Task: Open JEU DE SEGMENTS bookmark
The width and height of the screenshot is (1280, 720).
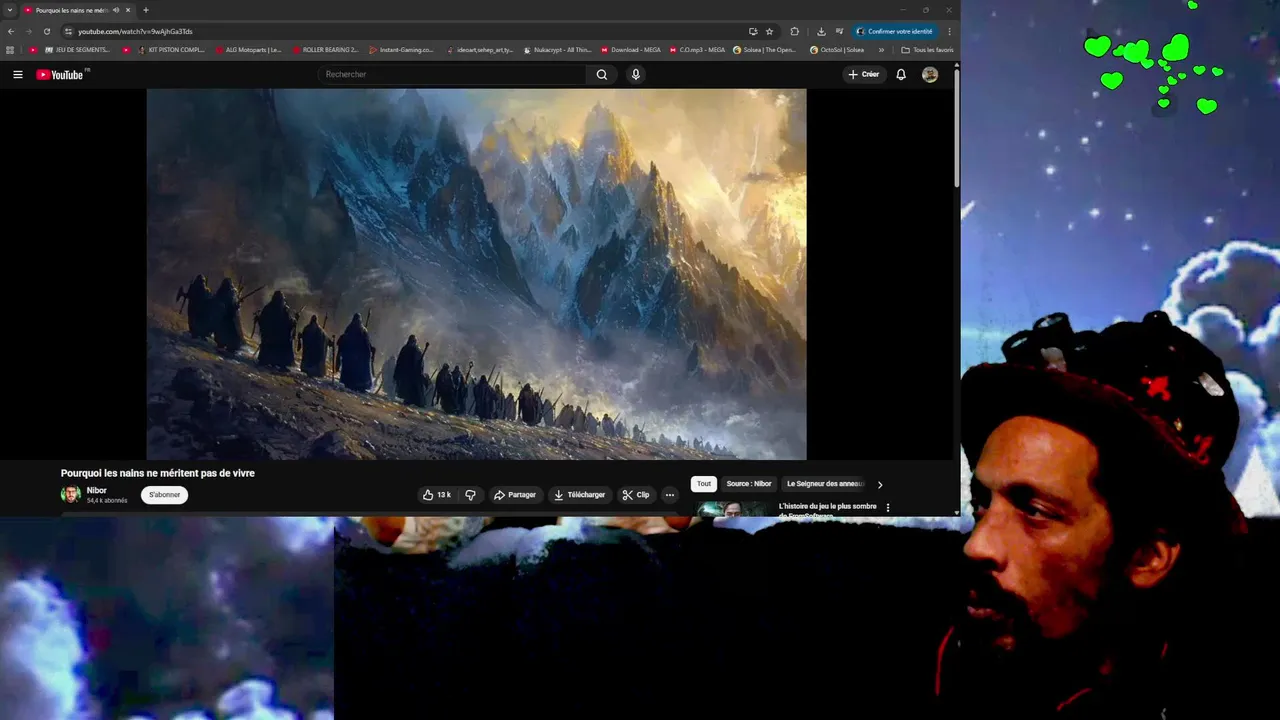Action: coord(76,50)
